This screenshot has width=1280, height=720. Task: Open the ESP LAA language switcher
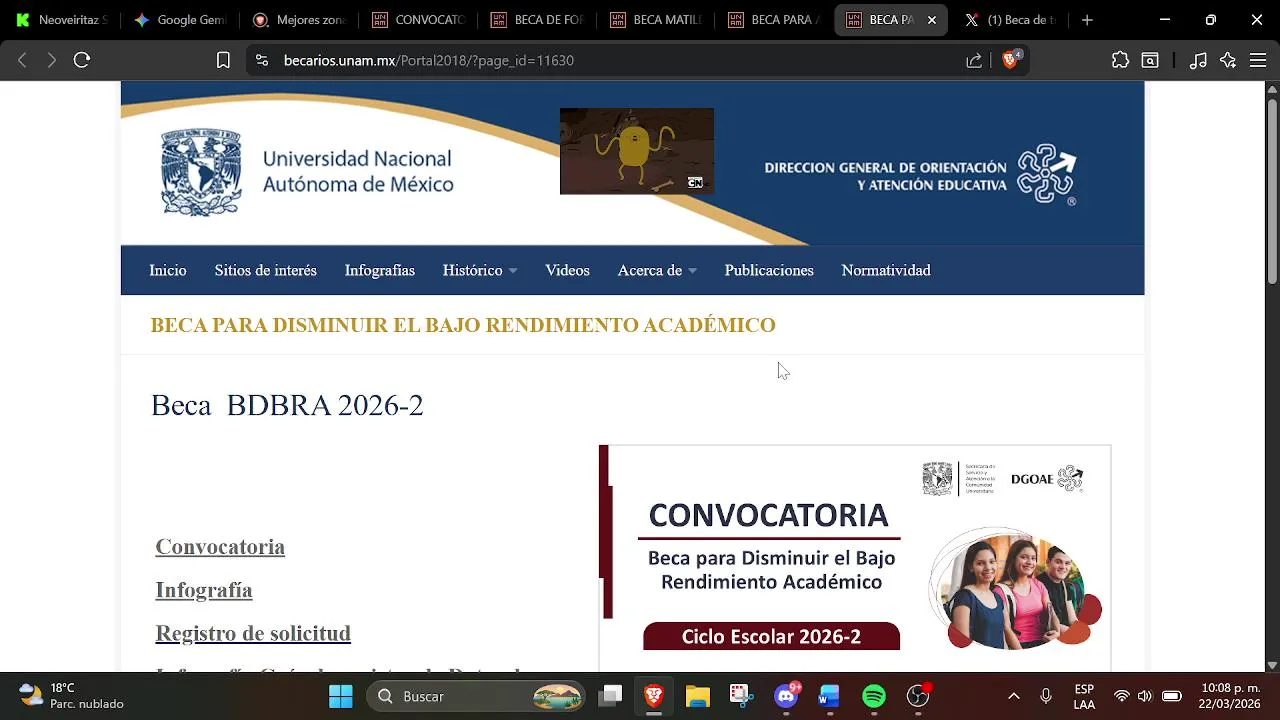(1084, 696)
